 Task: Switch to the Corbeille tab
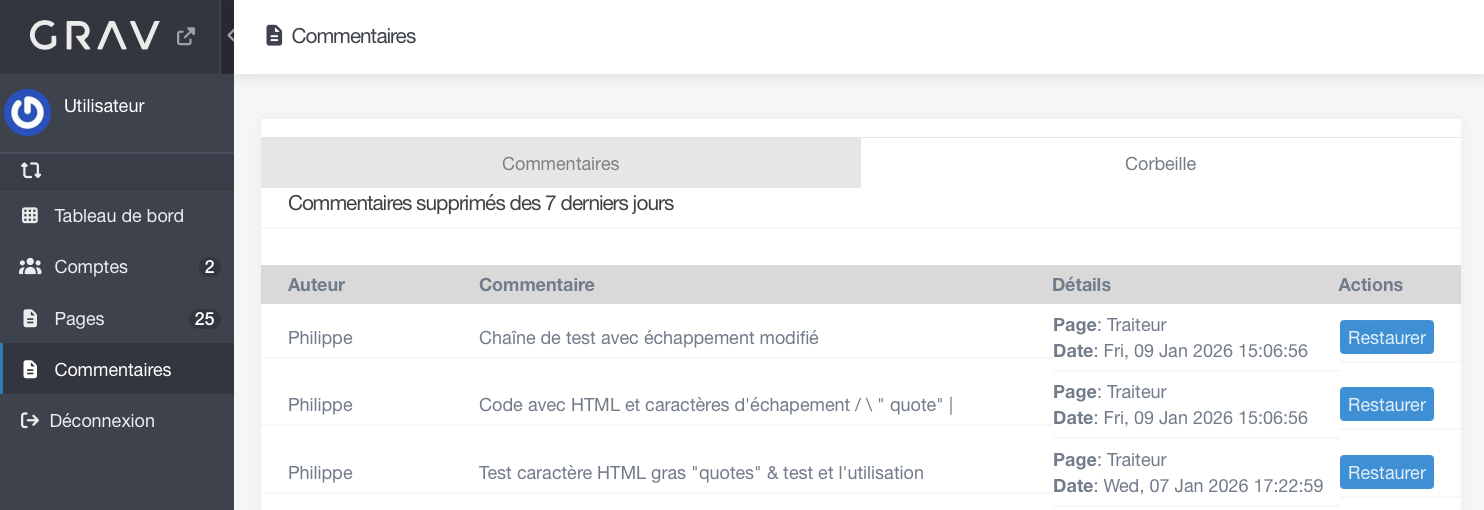[x=1160, y=163]
